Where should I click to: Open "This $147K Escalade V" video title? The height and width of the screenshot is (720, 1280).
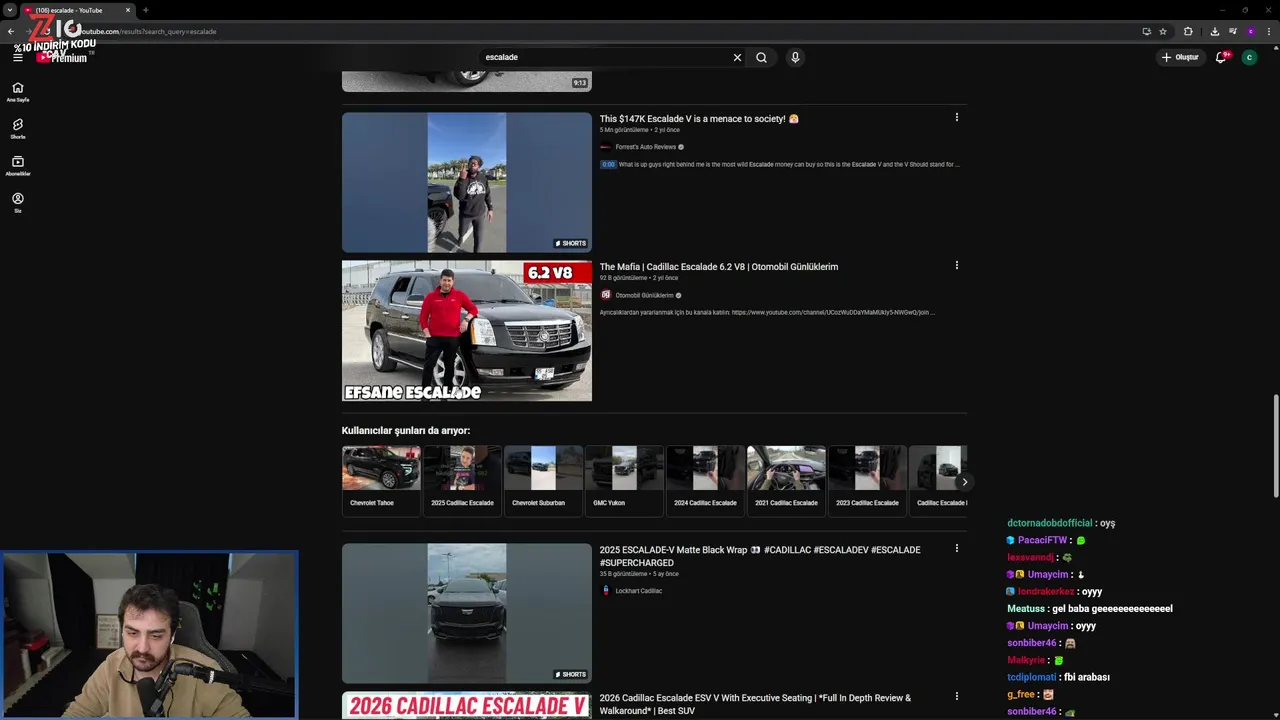pos(699,119)
